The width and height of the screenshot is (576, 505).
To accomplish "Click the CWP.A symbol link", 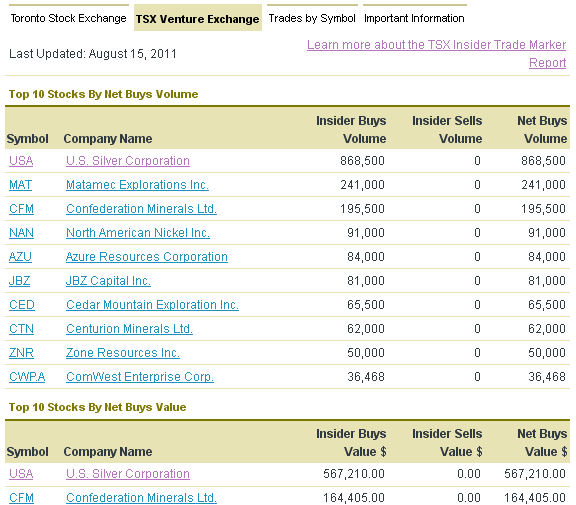I will [x=27, y=377].
